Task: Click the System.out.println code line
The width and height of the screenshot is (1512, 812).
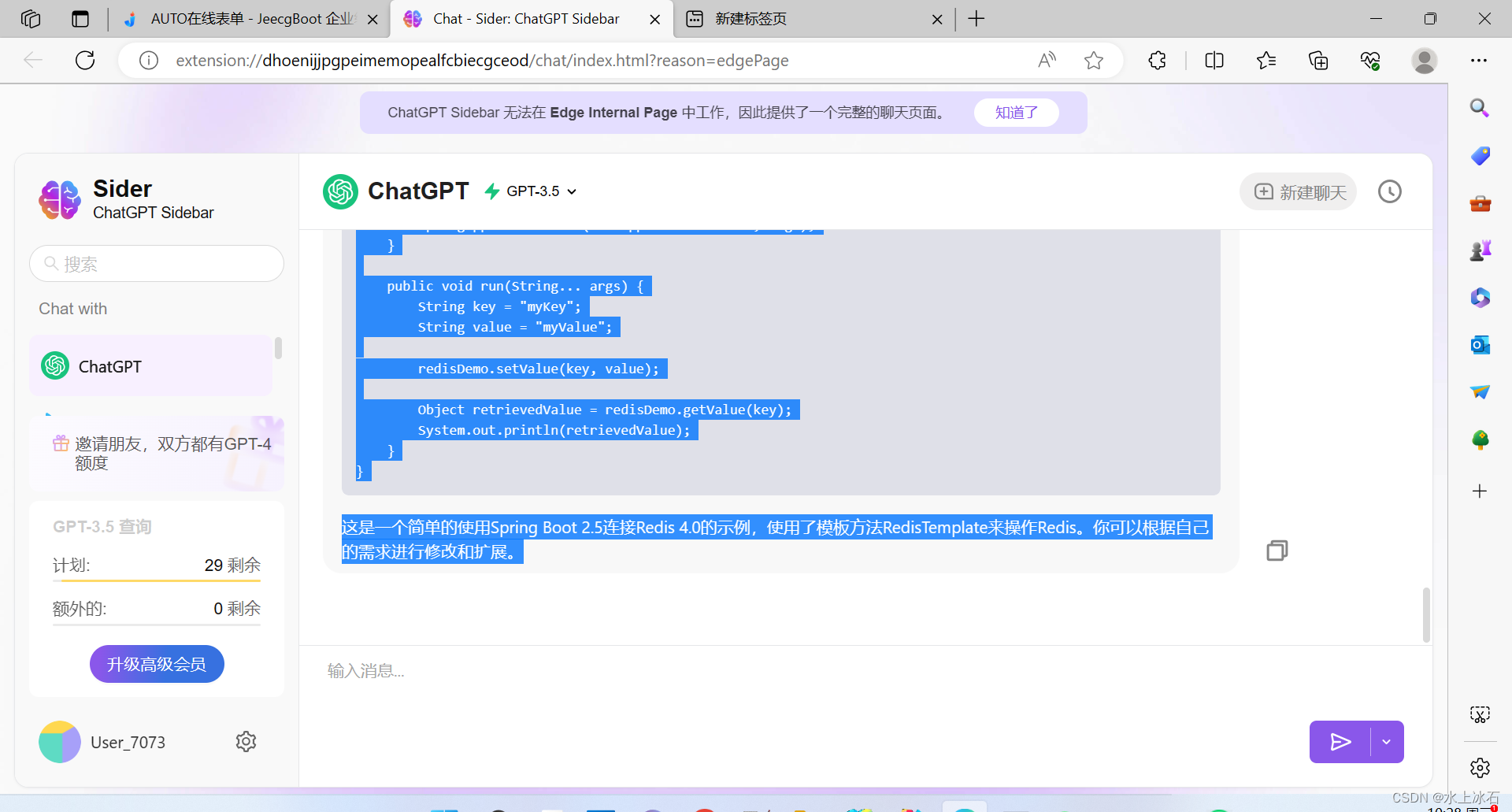Action: coord(554,430)
